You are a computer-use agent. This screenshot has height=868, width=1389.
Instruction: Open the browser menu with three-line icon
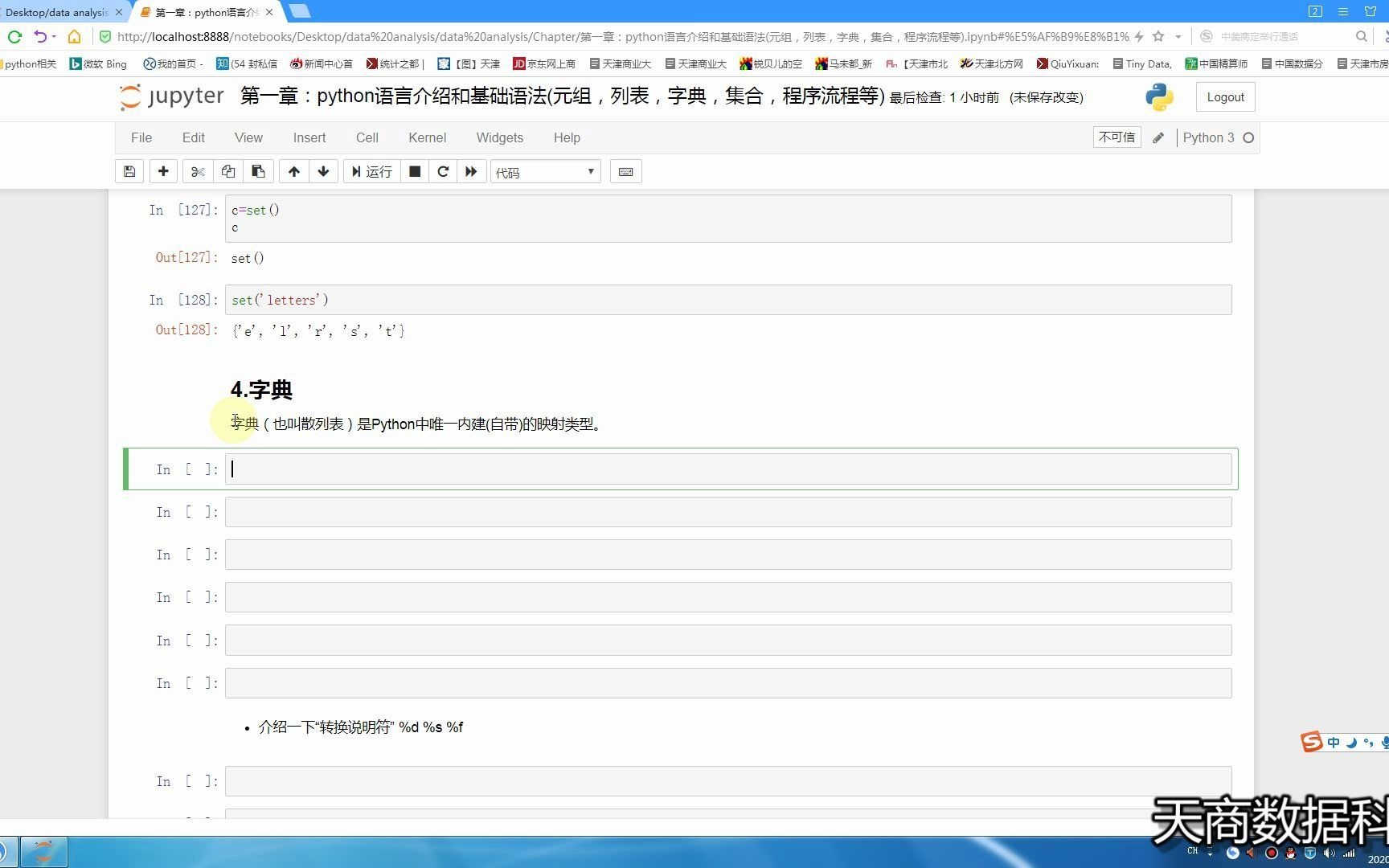1342,11
